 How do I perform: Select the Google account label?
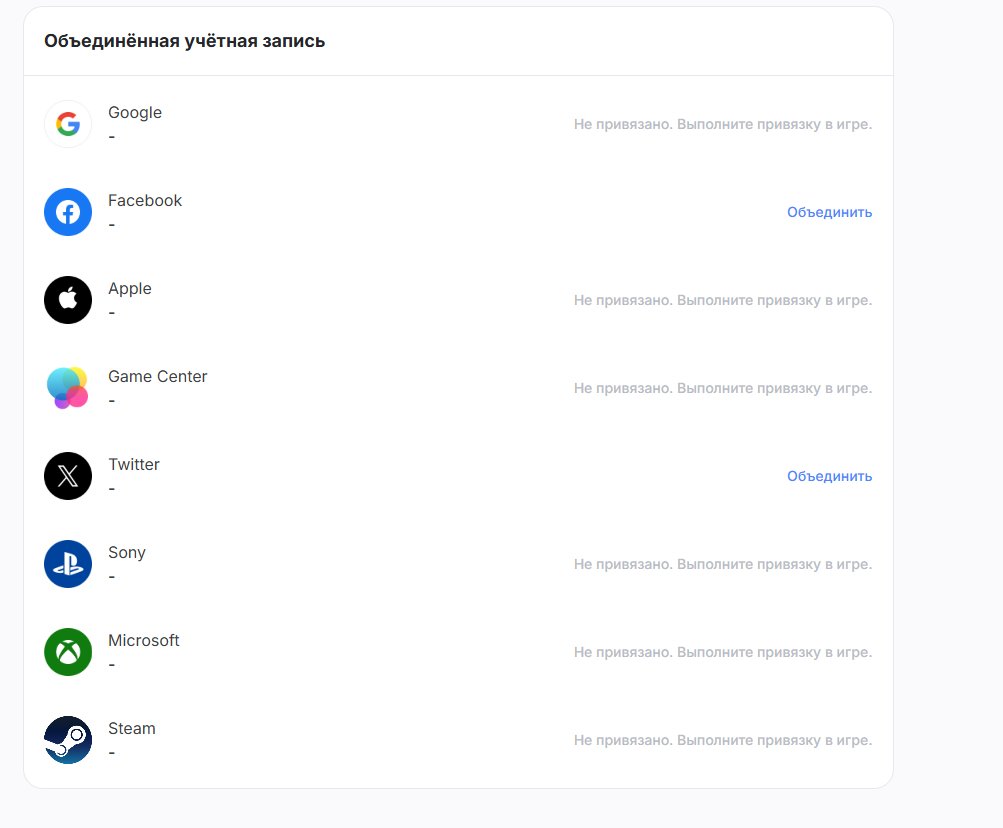pos(135,113)
